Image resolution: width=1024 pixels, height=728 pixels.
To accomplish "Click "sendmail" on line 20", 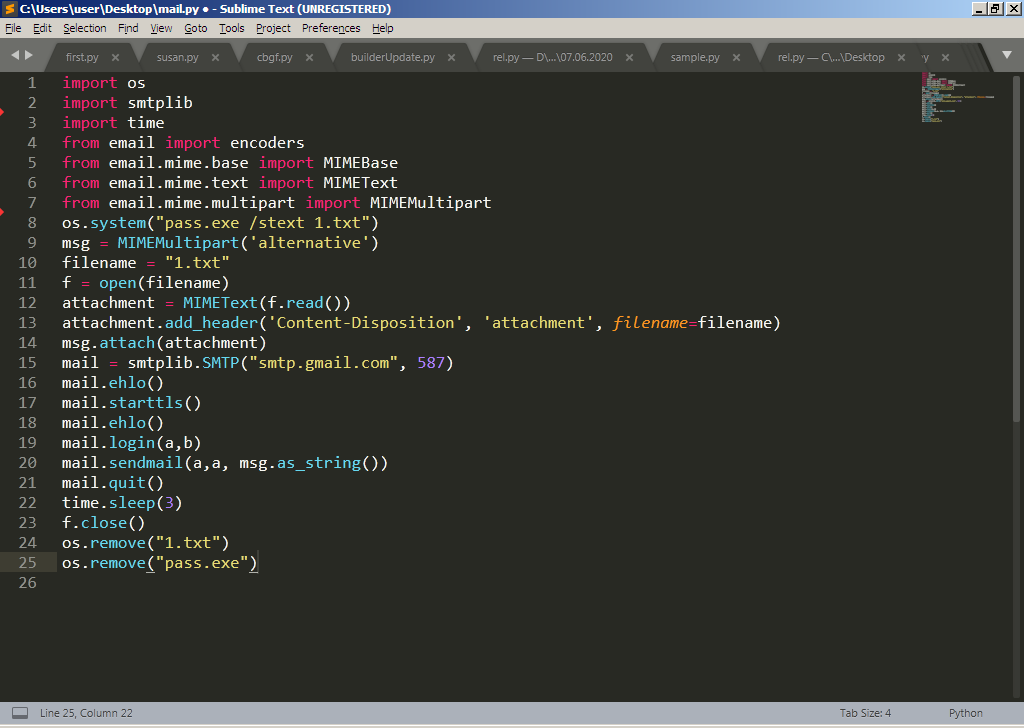I will click(146, 463).
